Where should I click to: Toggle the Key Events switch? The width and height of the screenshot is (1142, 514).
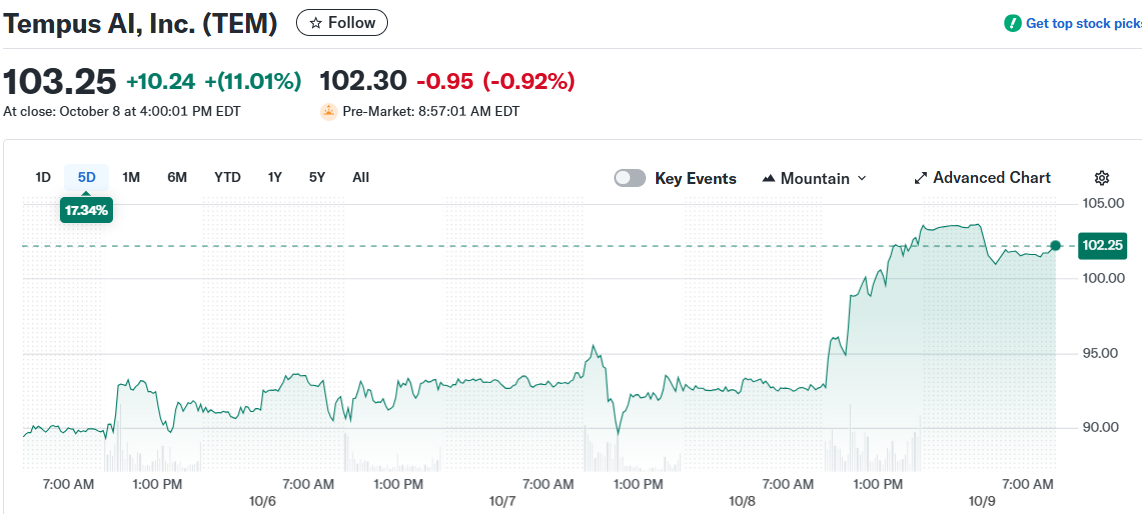tap(630, 178)
